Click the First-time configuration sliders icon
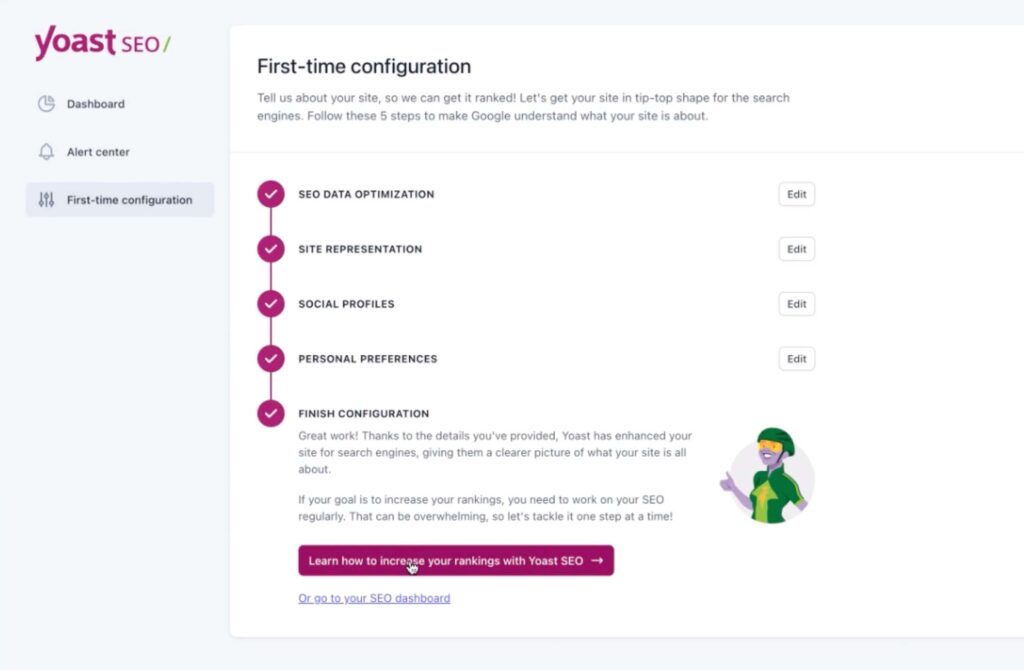 [46, 200]
